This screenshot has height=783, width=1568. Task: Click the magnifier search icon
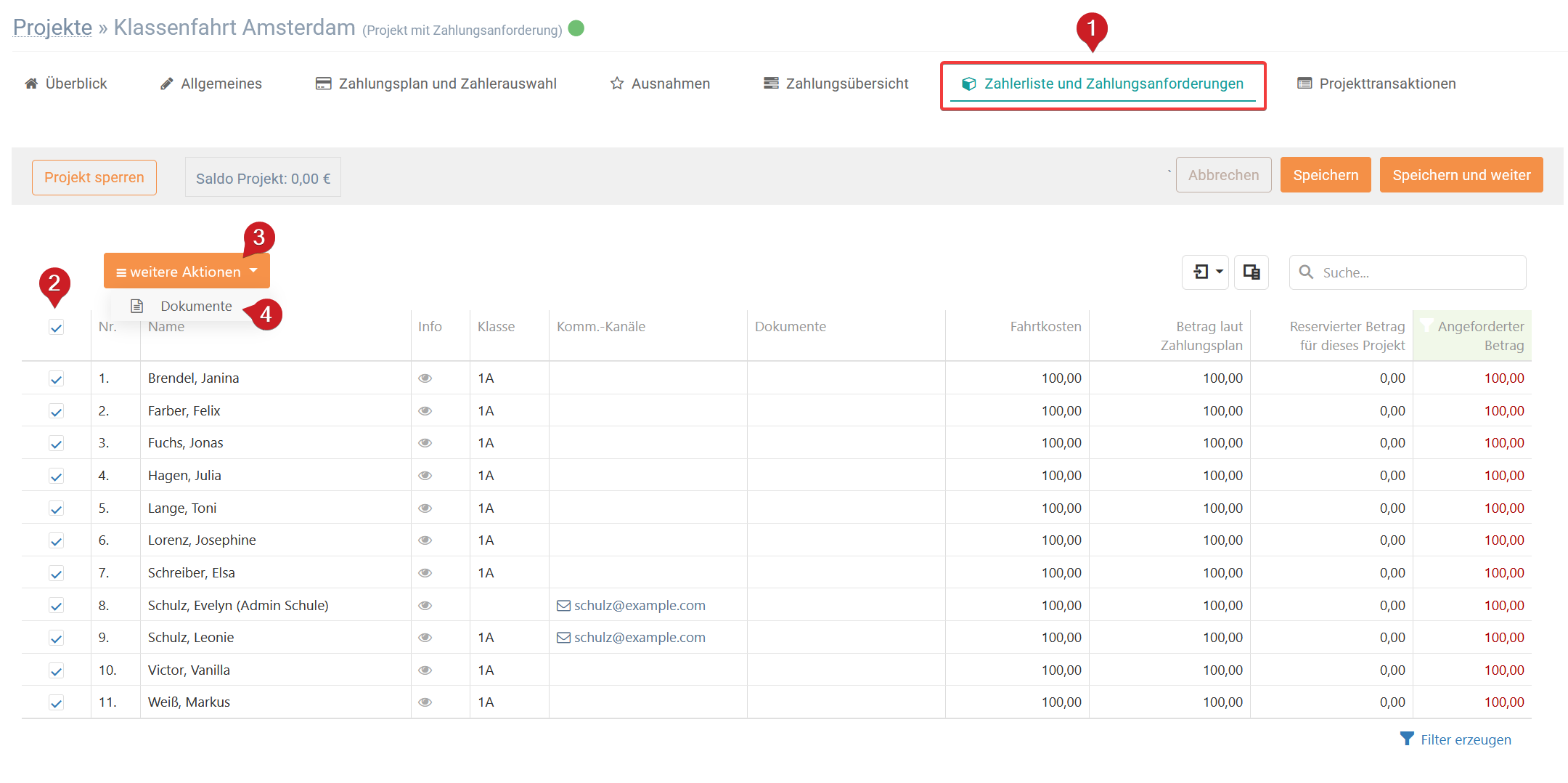click(x=1306, y=272)
